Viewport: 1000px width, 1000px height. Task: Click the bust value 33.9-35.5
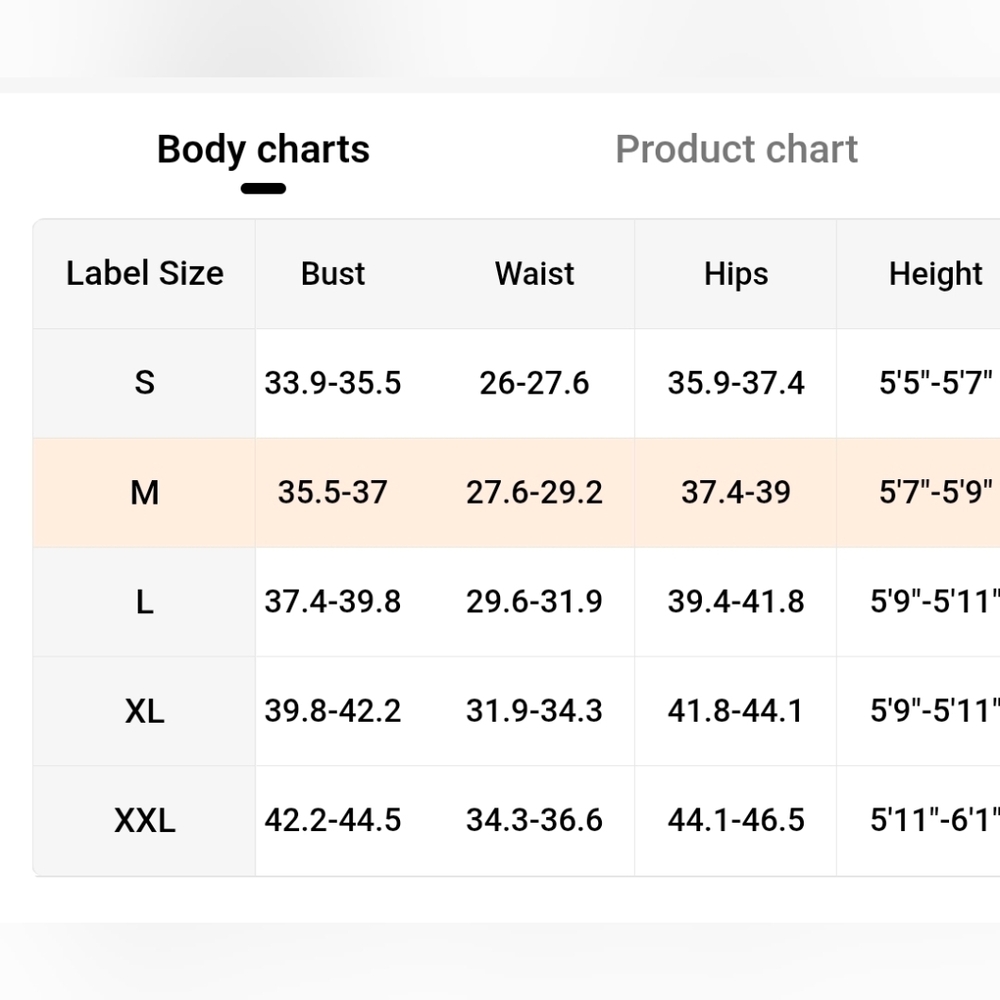[x=333, y=383]
